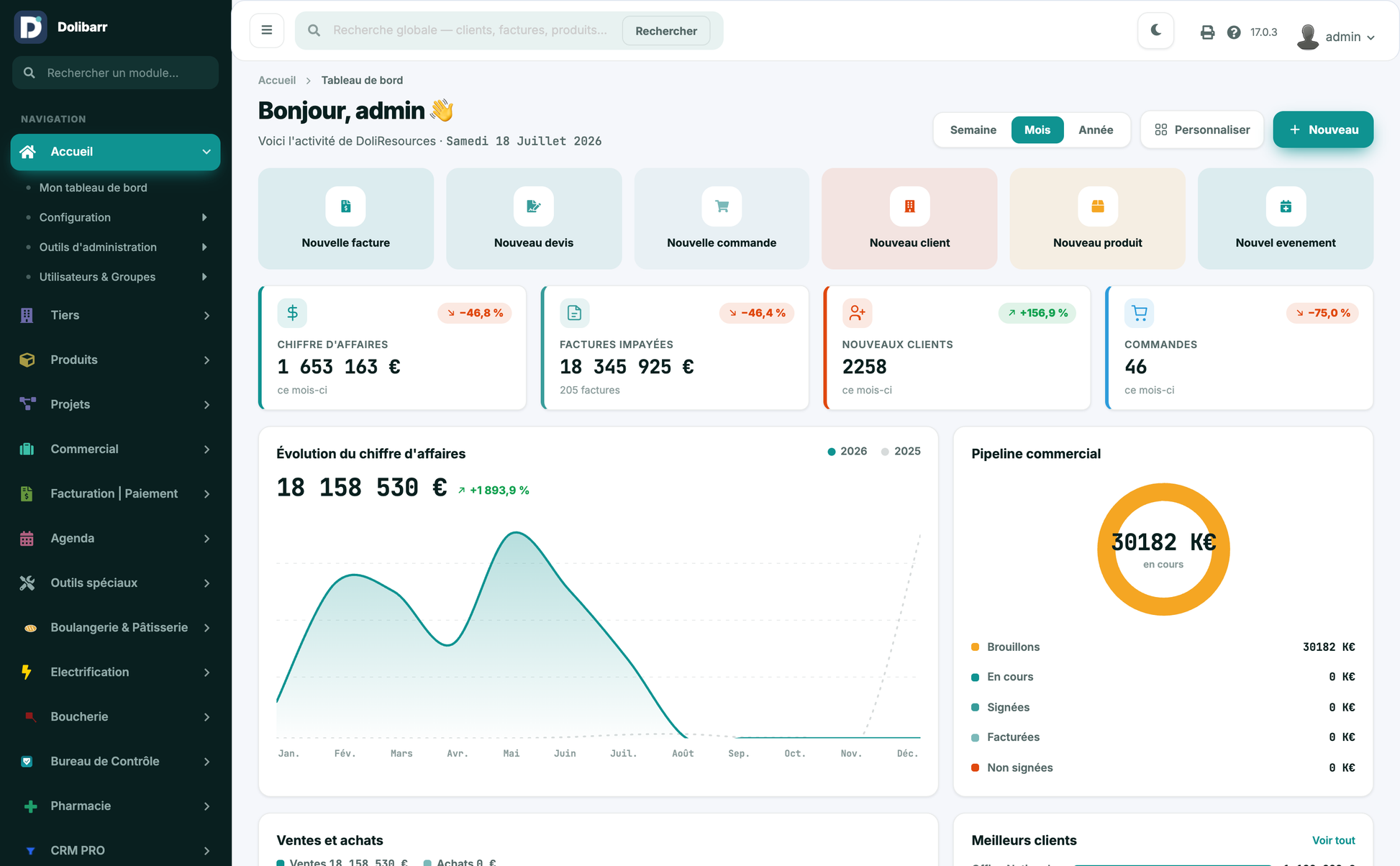
Task: Expand the Boulangerie & Pâtisserie chevron
Action: coord(206,628)
